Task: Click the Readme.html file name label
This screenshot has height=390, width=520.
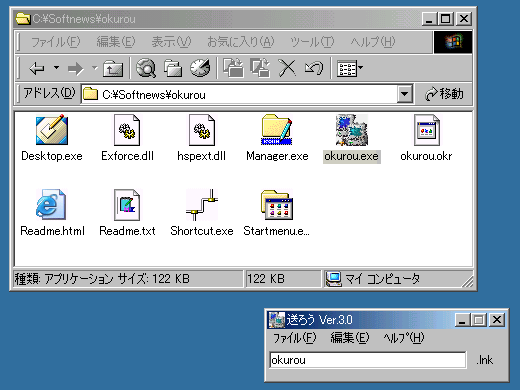Action: coord(52,231)
